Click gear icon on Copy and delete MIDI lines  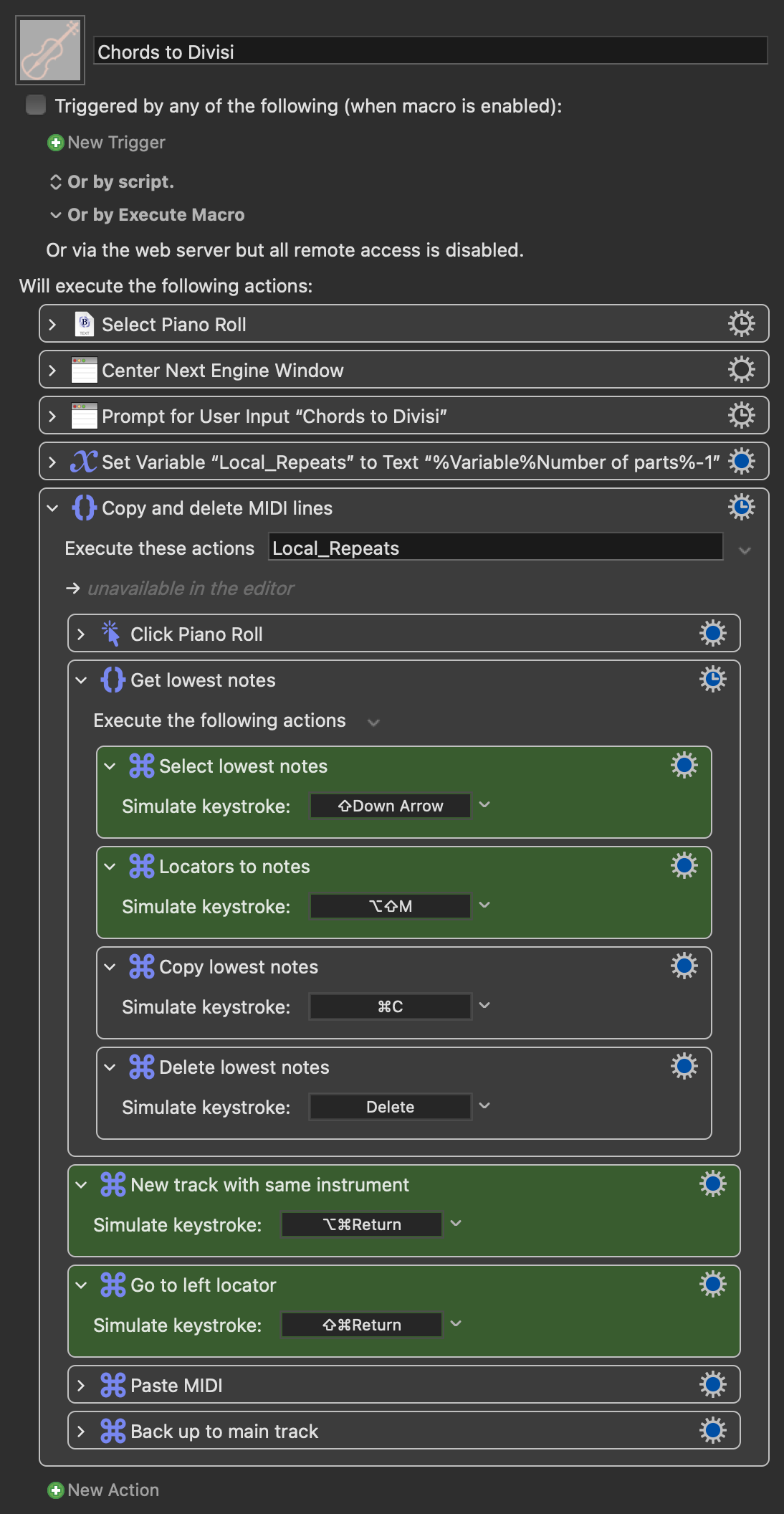tap(742, 507)
